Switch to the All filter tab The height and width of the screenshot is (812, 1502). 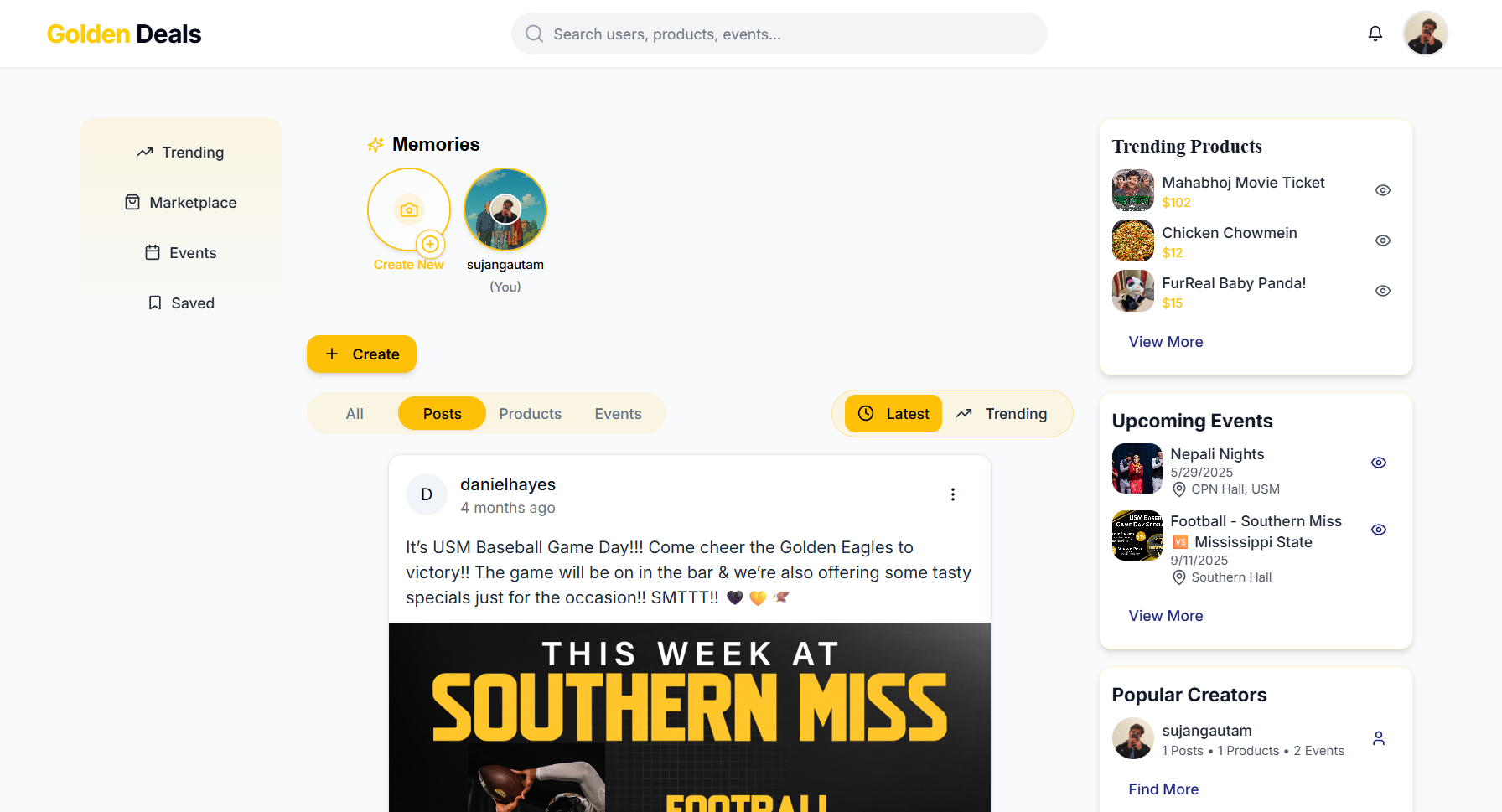tap(355, 414)
